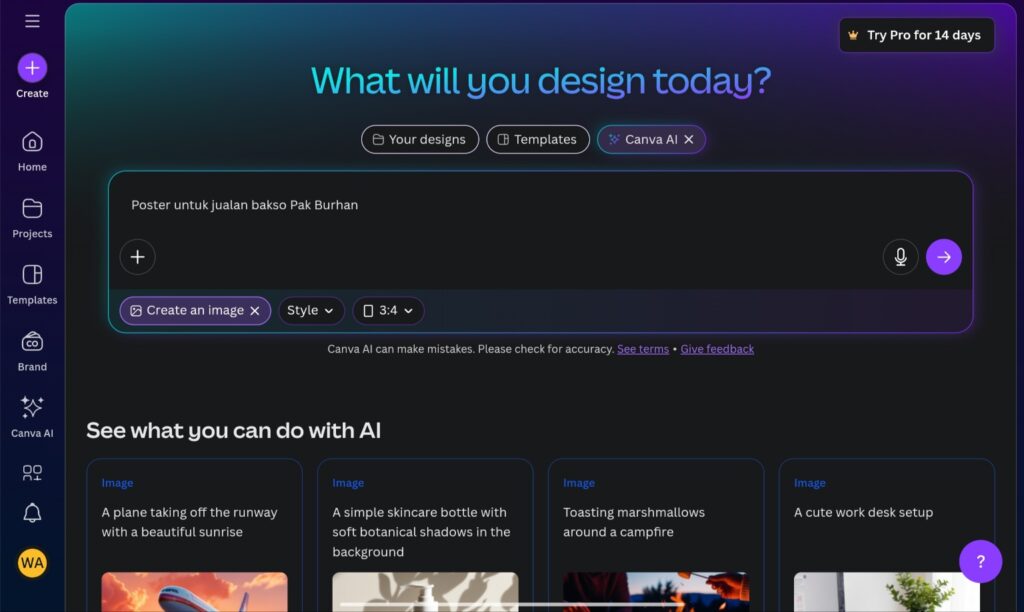This screenshot has width=1024, height=612.
Task: Click the plus attachment button in prompt box
Action: pyautogui.click(x=137, y=257)
